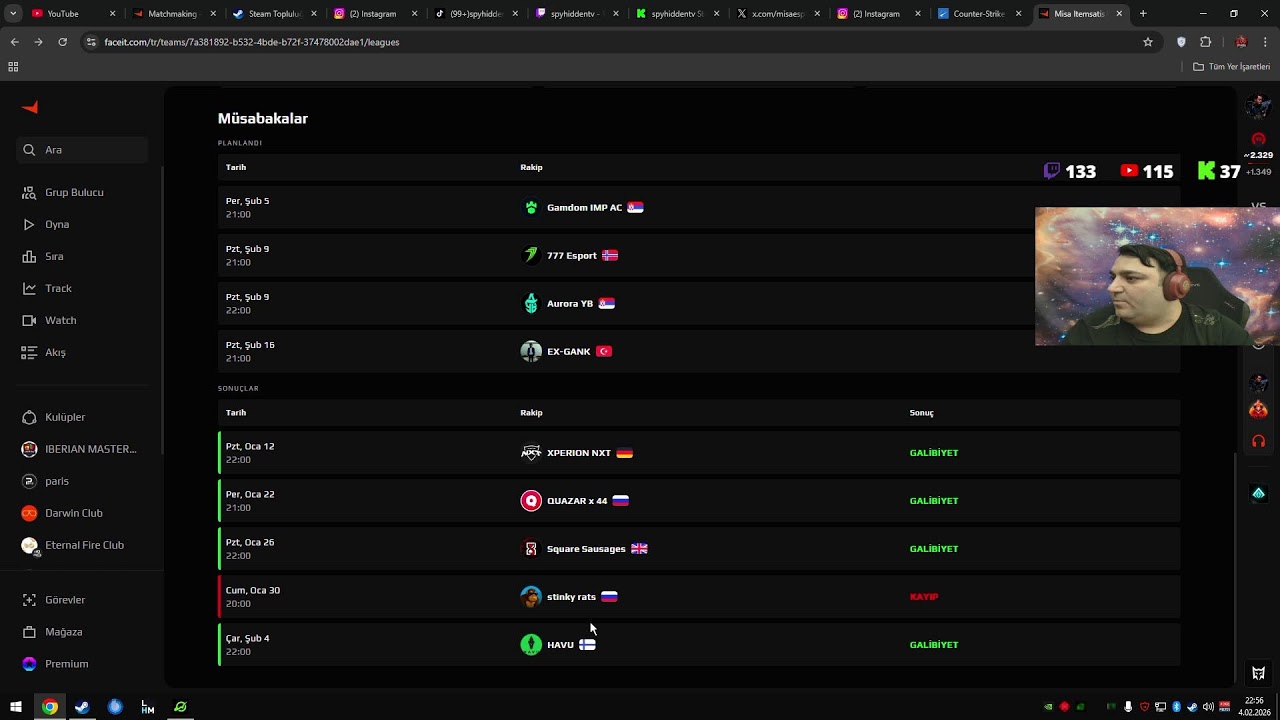Screen dimensions: 1280x720
Task: Open the Tüm Yer İşaretleri bookmarks folder
Action: 1232,67
